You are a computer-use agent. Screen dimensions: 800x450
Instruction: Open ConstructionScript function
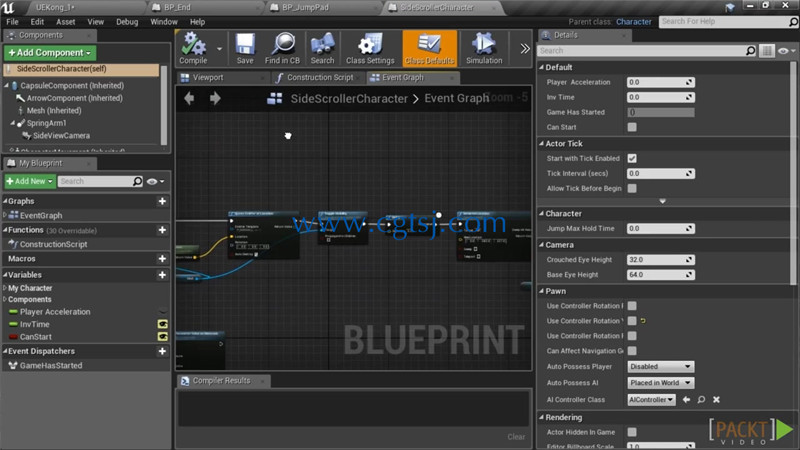point(54,244)
